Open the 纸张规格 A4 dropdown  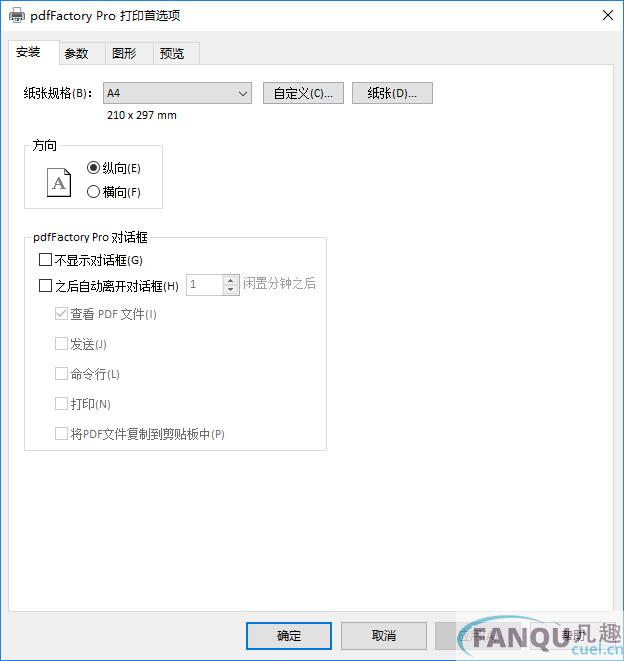(x=177, y=93)
